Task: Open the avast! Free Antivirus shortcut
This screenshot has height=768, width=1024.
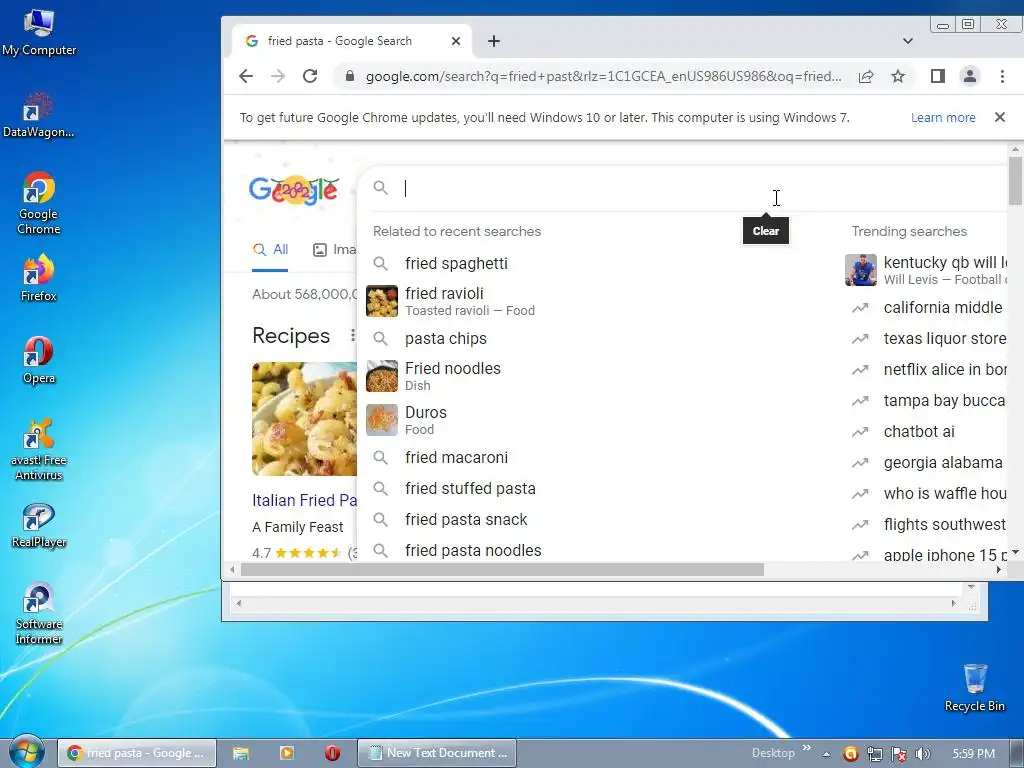Action: (x=39, y=449)
